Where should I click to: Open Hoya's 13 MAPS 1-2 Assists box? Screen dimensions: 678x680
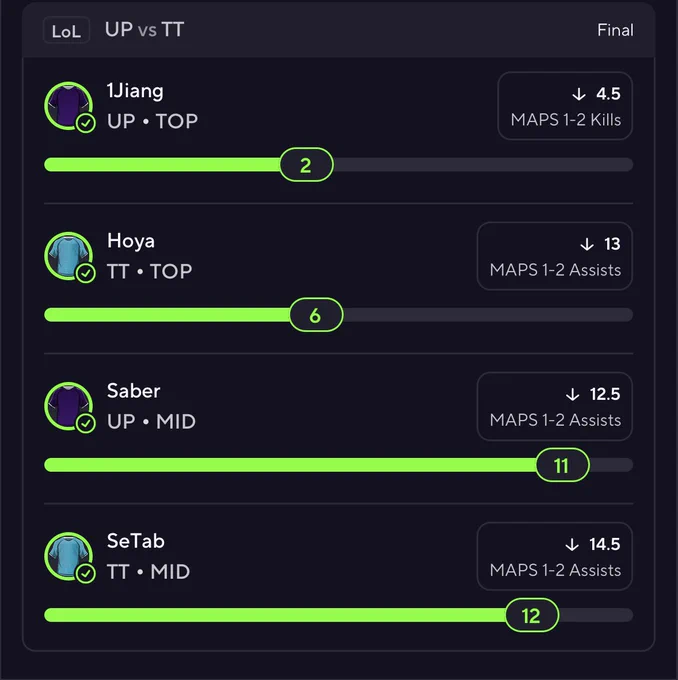point(555,256)
